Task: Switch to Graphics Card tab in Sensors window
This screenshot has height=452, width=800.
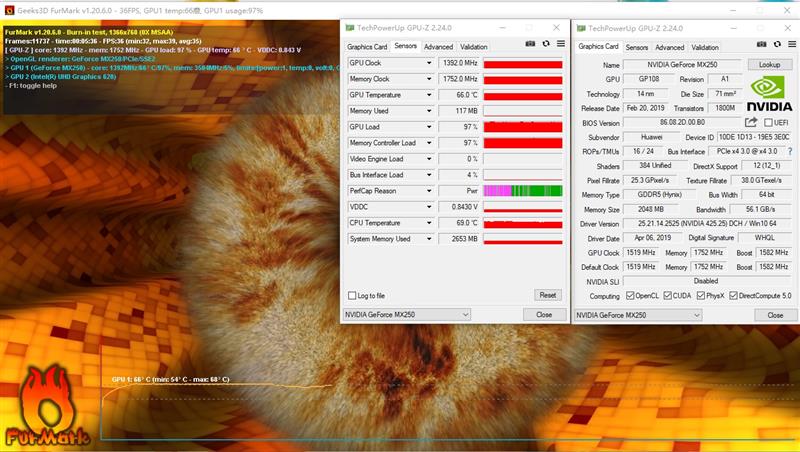Action: [x=367, y=46]
